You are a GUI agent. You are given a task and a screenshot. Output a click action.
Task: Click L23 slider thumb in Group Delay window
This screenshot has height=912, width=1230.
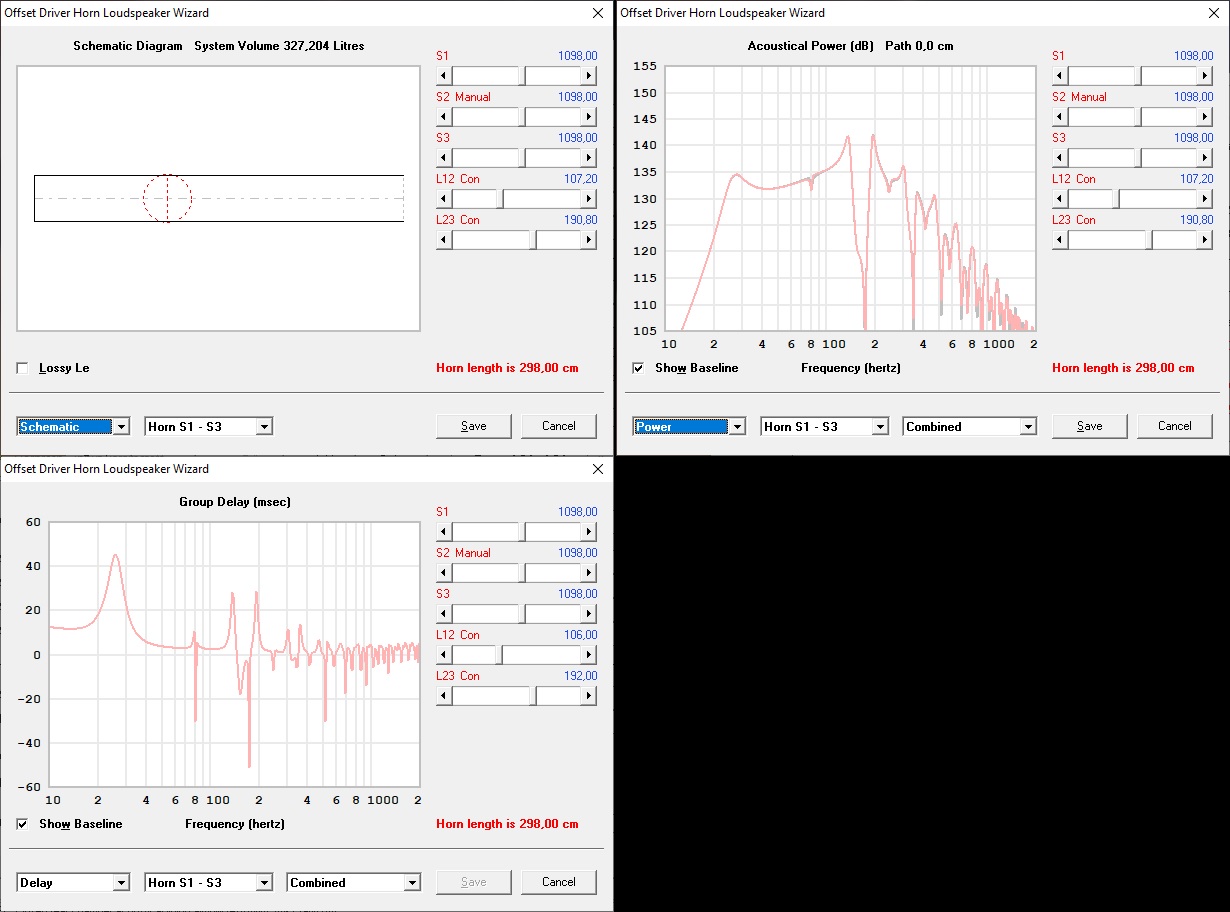[x=533, y=696]
